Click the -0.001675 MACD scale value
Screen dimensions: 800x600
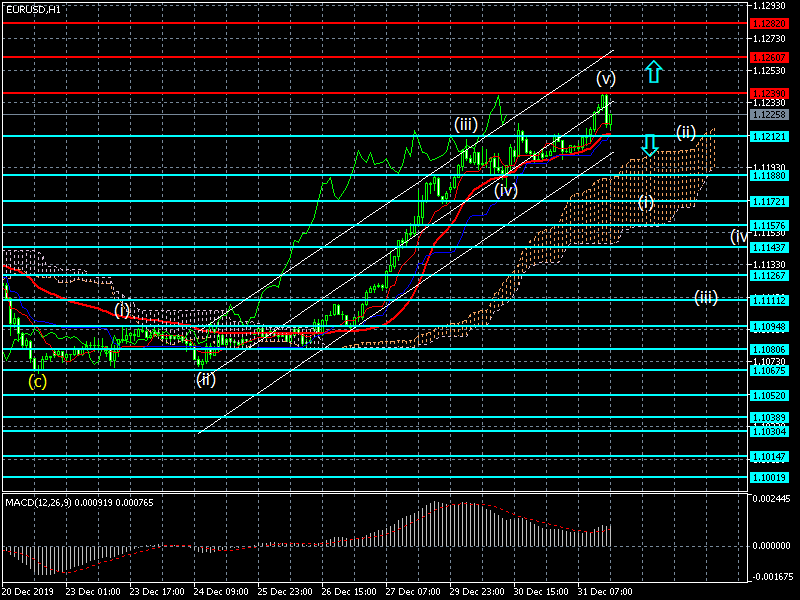click(771, 577)
